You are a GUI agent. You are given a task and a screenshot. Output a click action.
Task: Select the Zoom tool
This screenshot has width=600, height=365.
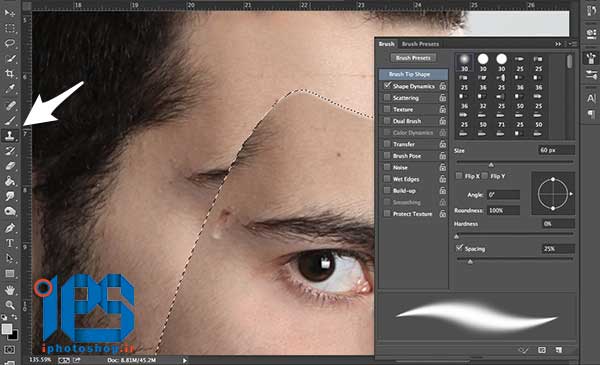pyautogui.click(x=10, y=305)
